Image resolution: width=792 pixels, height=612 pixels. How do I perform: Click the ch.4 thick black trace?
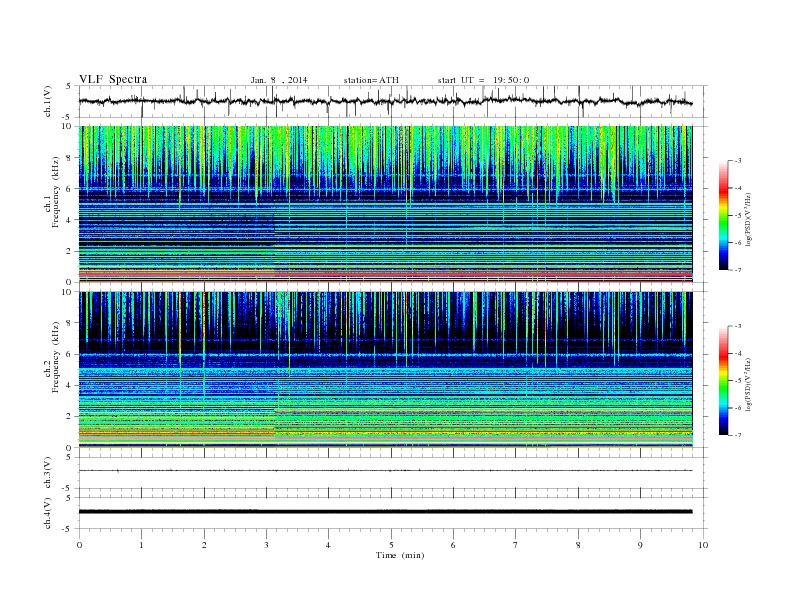coord(385,512)
